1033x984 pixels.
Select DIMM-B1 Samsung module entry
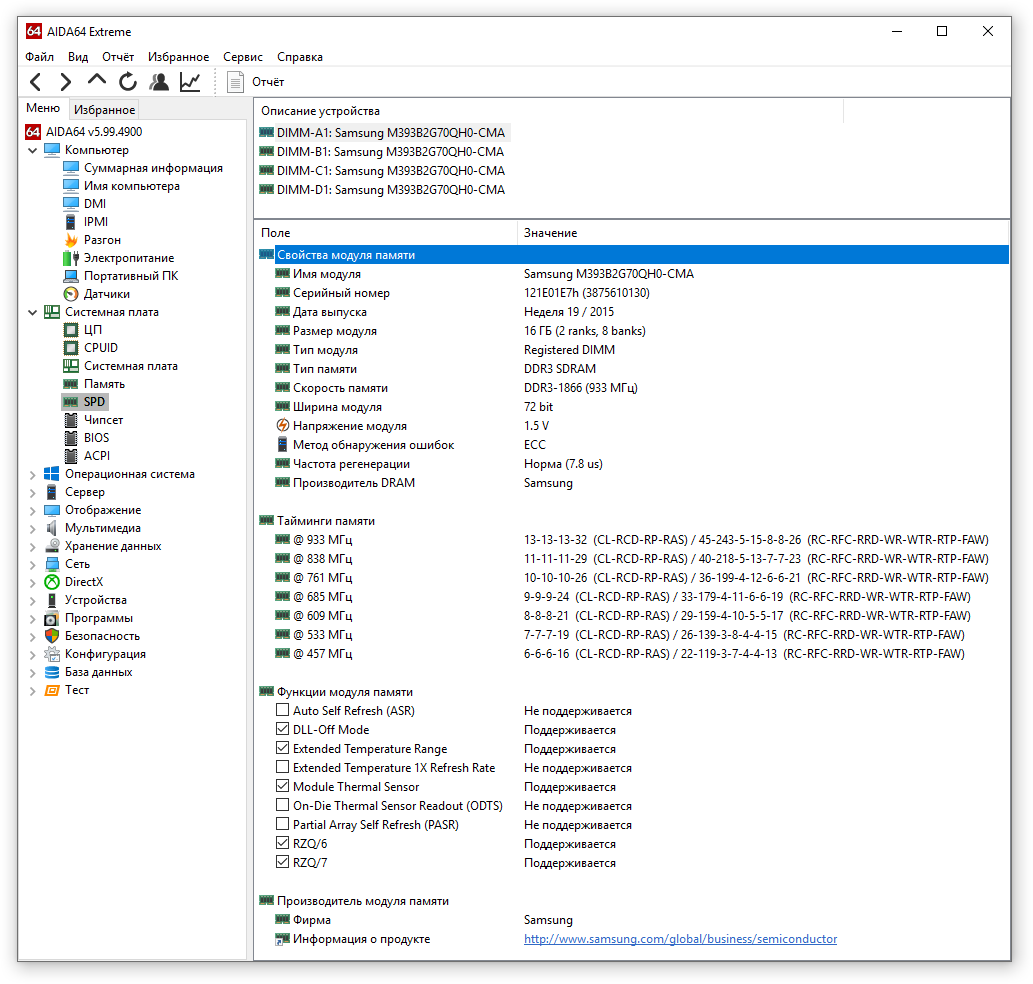[390, 151]
